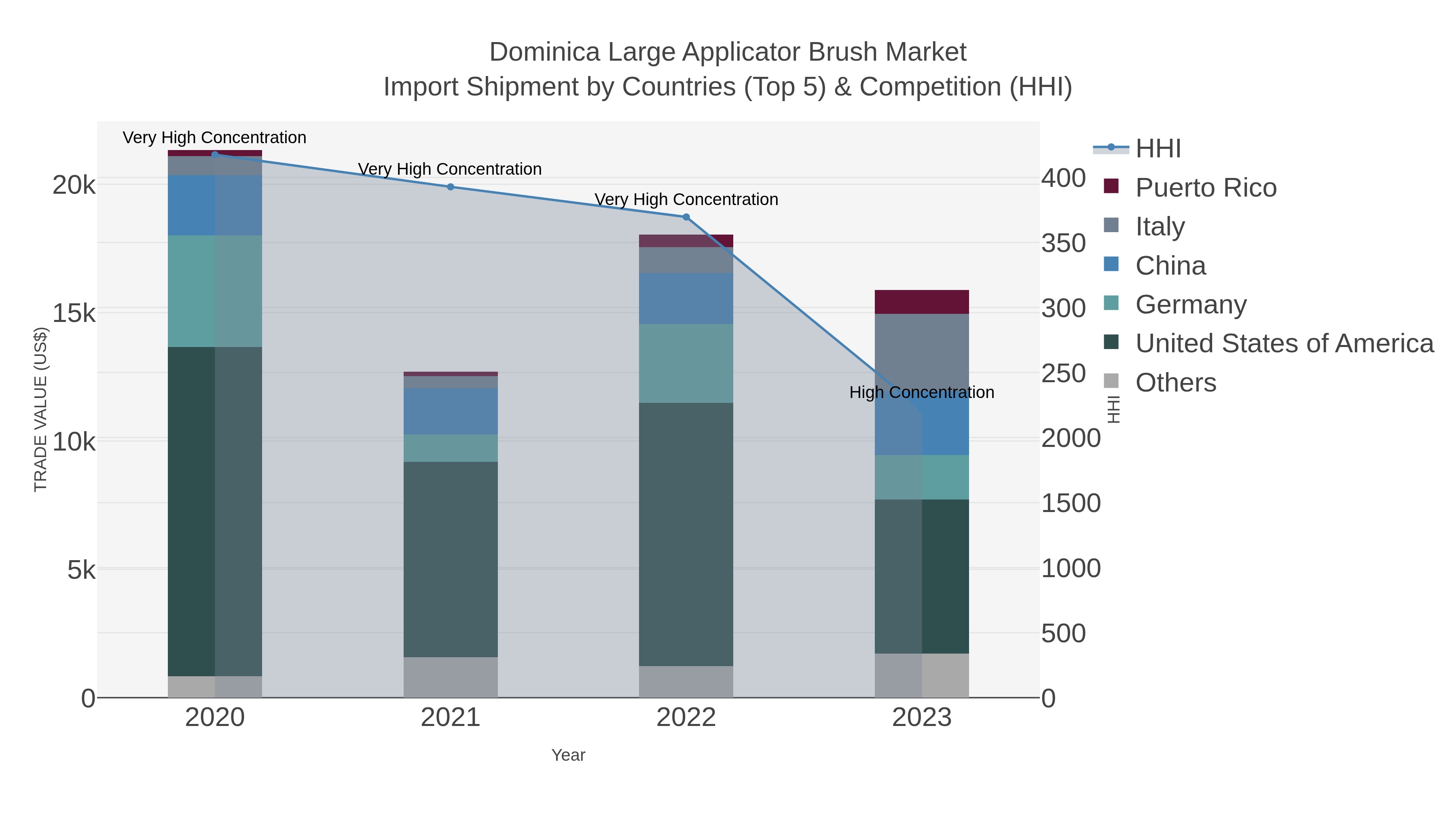Click the United States dark green swatch
The image size is (1456, 819).
1111,342
